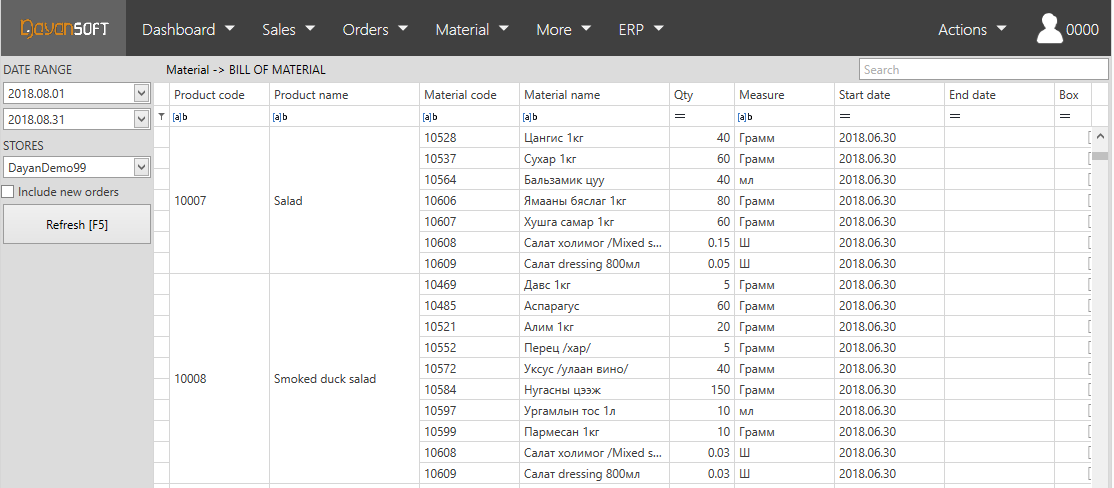Select the Ямааны бяслаг 1кг cell
The height and width of the screenshot is (488, 1114).
pyautogui.click(x=595, y=200)
